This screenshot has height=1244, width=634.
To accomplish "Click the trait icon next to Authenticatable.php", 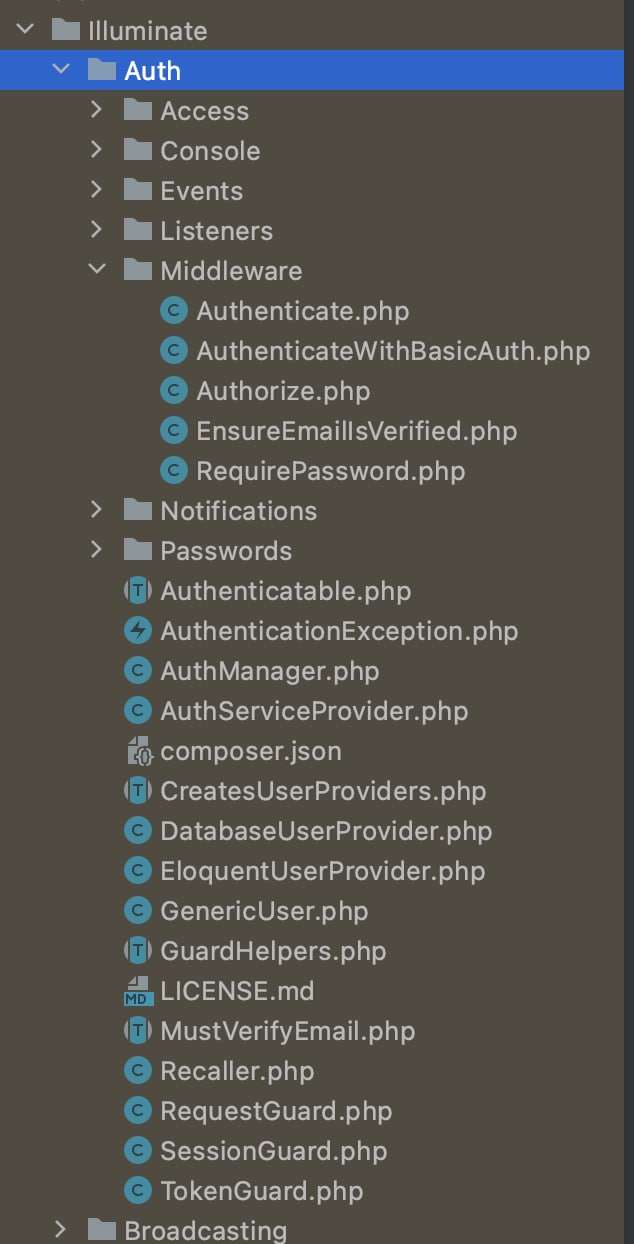I will click(x=137, y=591).
